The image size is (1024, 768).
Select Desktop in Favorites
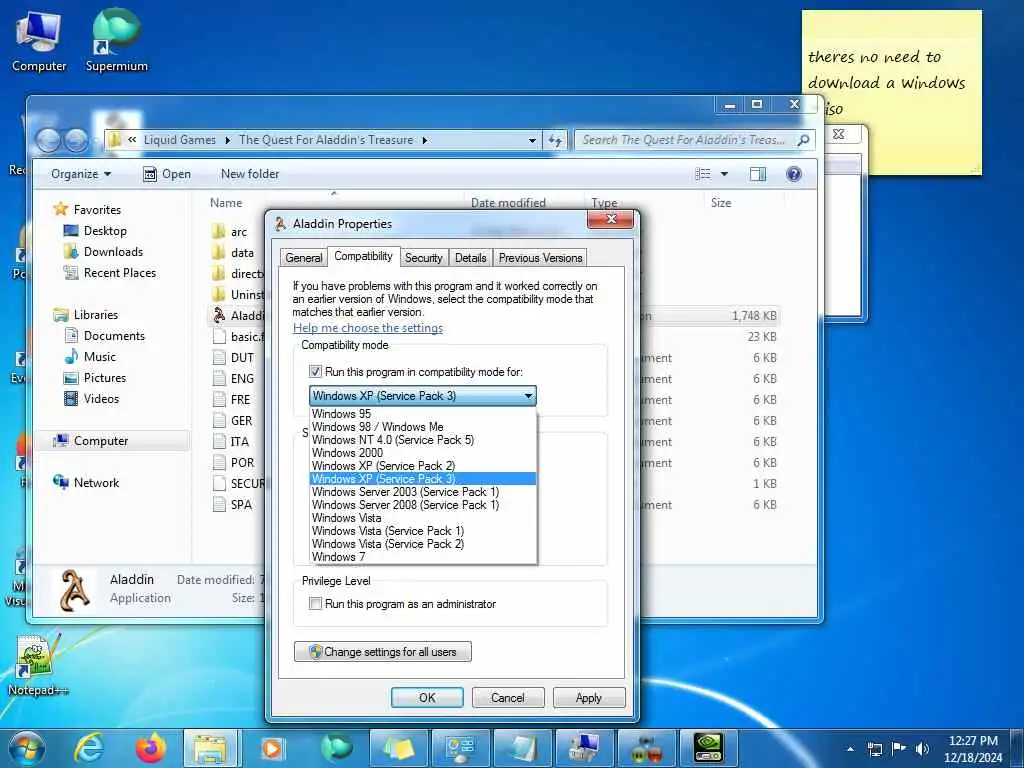pos(95,231)
